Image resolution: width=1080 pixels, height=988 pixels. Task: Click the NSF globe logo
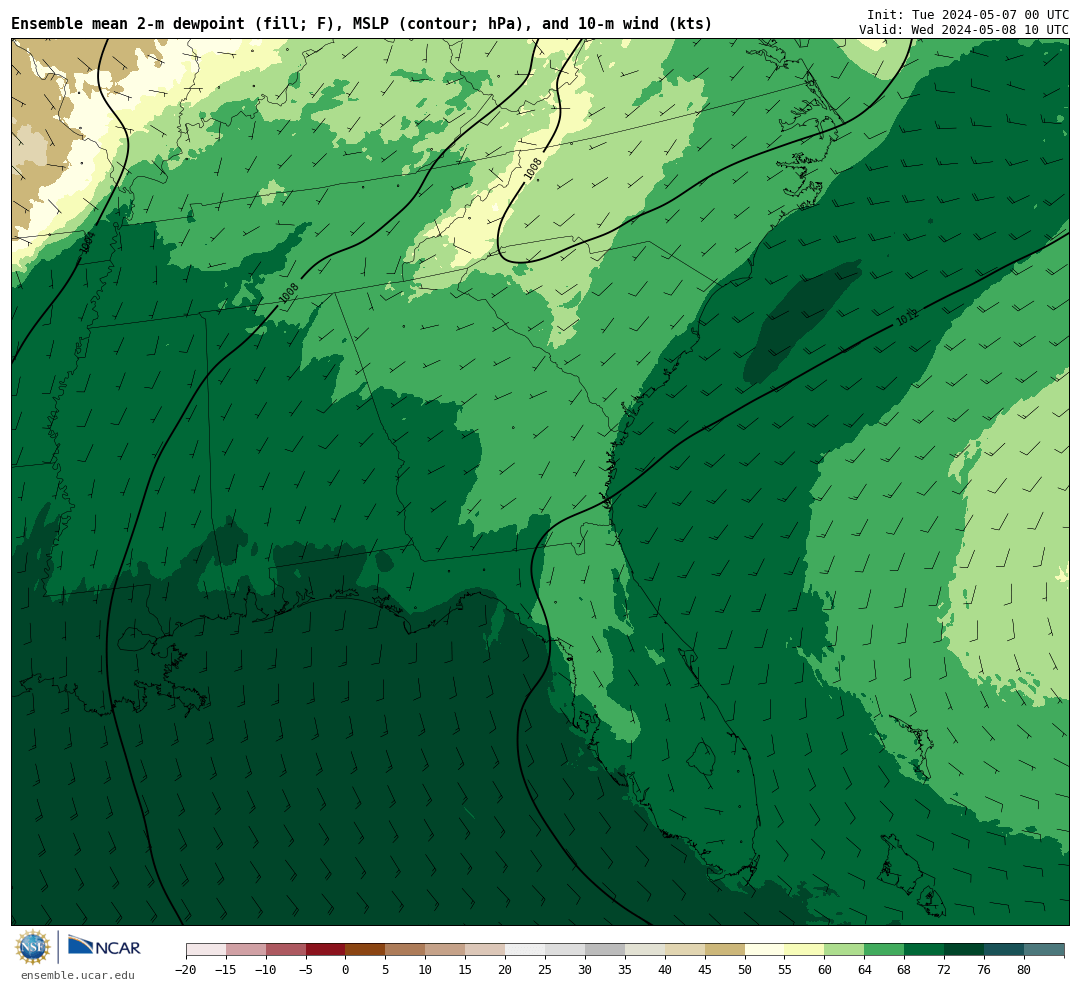click(x=33, y=947)
